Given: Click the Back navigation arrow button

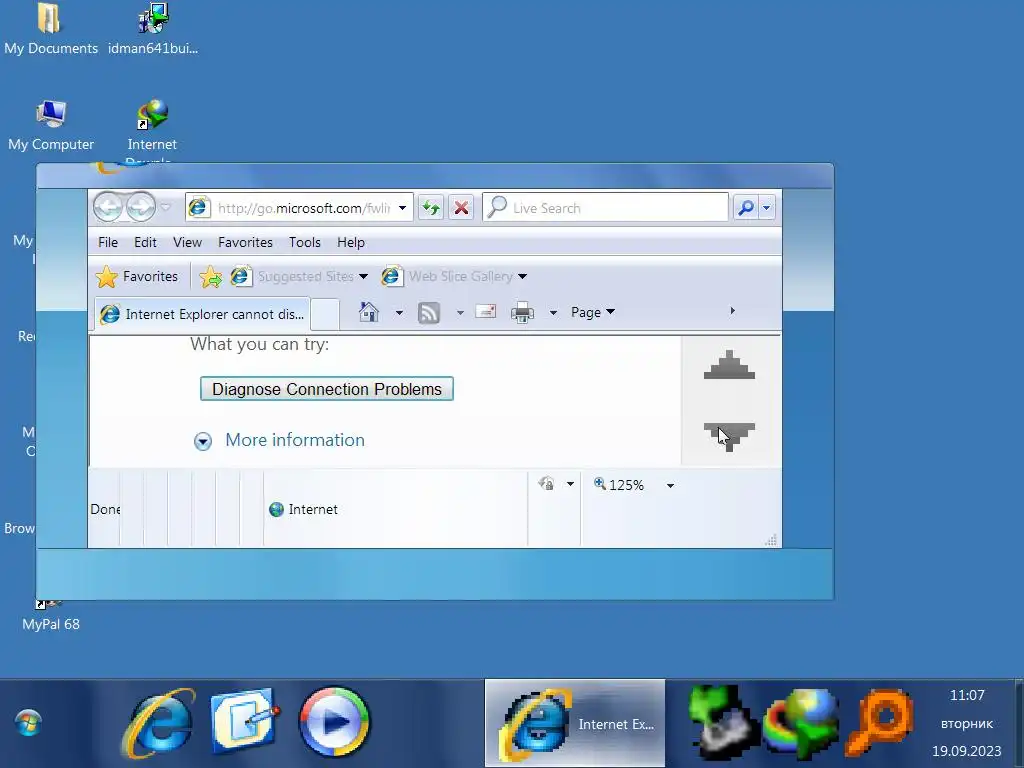Looking at the screenshot, I should point(108,208).
